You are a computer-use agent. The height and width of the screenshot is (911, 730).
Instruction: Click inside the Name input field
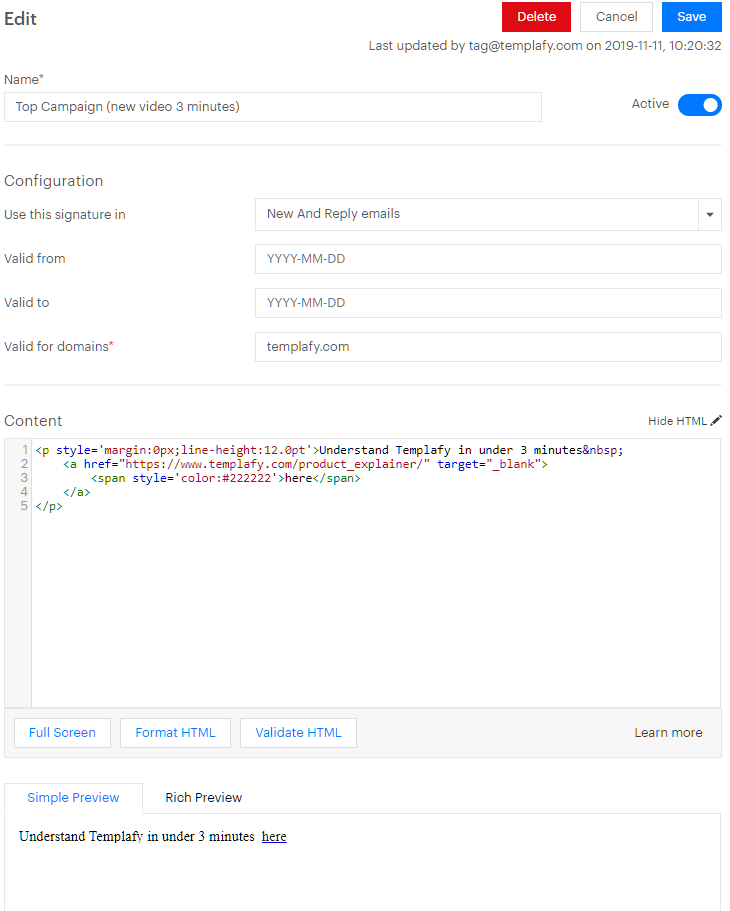point(270,107)
